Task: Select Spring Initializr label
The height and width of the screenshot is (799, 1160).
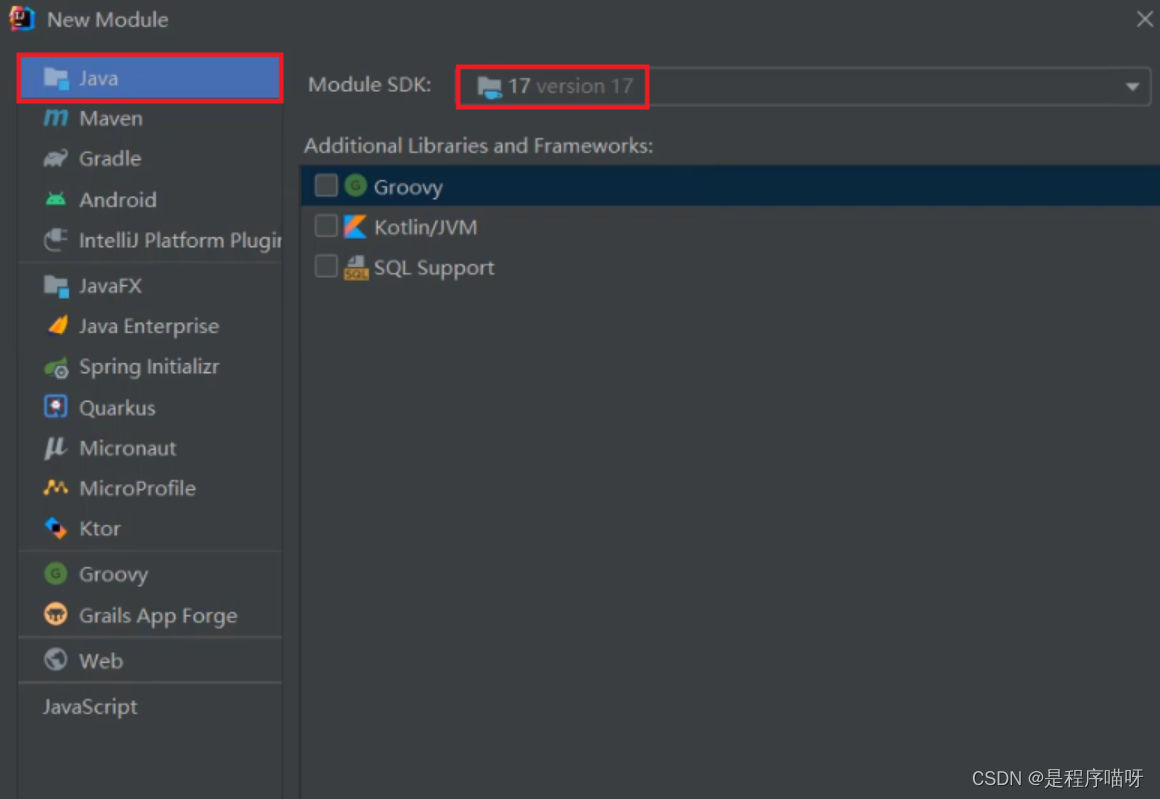Action: tap(149, 367)
